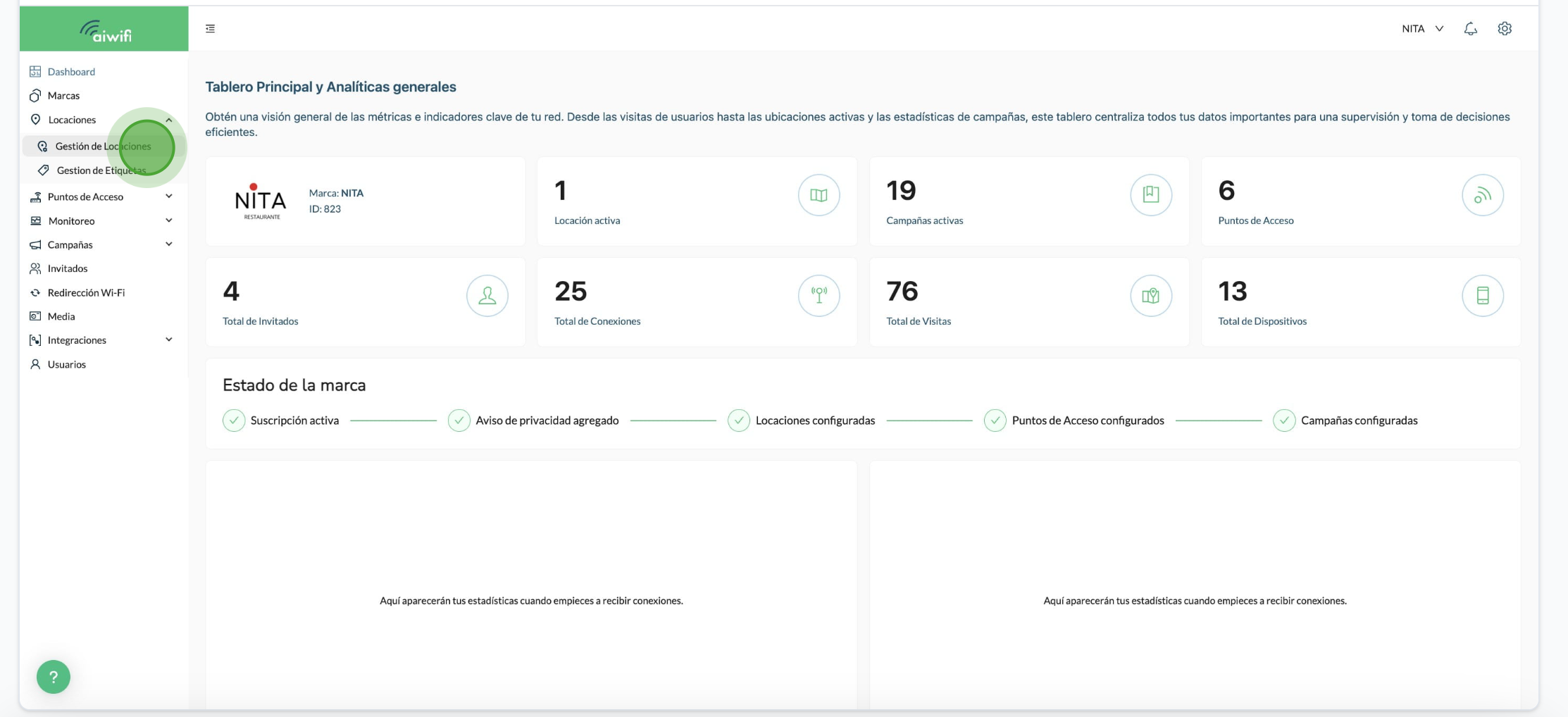Image resolution: width=1568 pixels, height=717 pixels.
Task: Open the settings gear icon
Action: click(x=1505, y=29)
